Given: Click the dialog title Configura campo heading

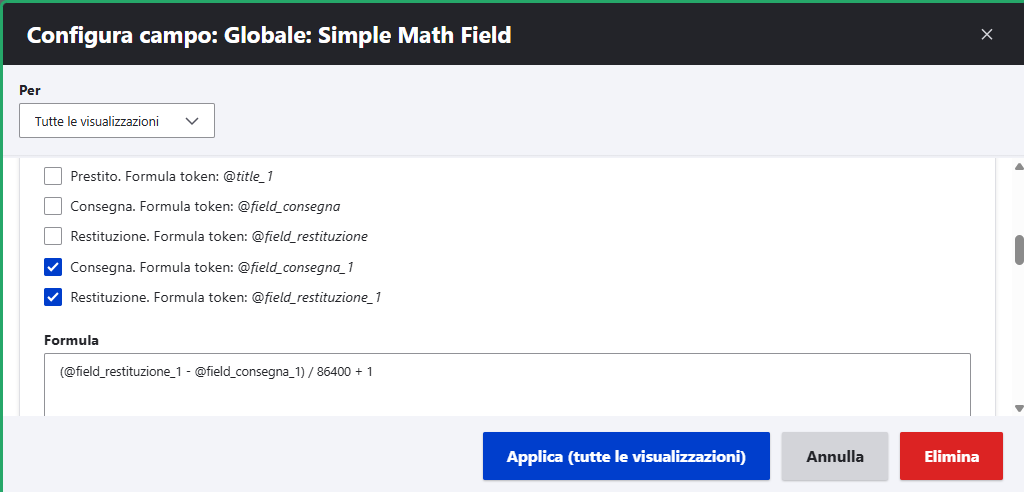Looking at the screenshot, I should [269, 36].
